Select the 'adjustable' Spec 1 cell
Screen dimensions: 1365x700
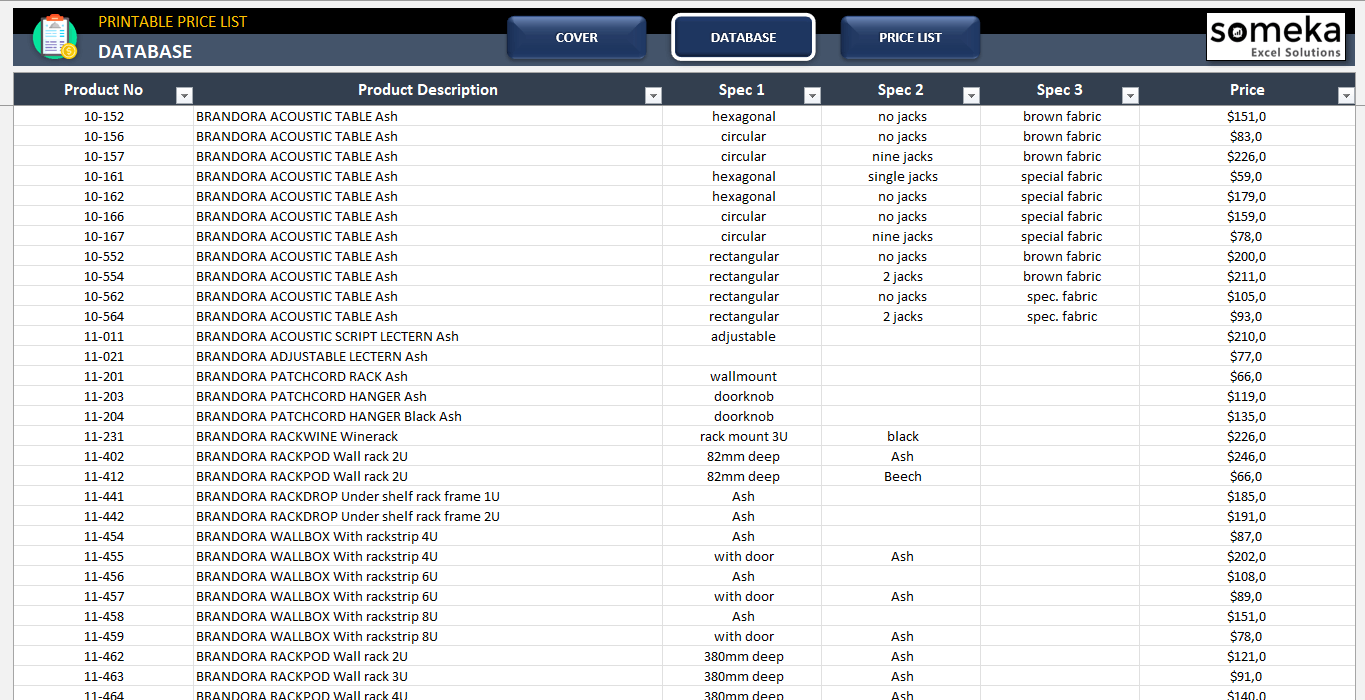point(742,337)
